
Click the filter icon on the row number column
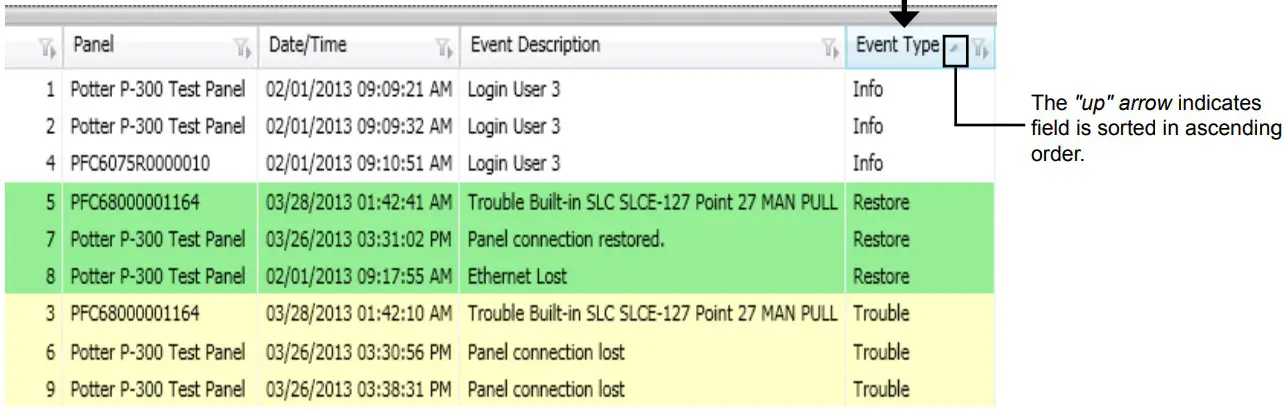click(x=44, y=47)
